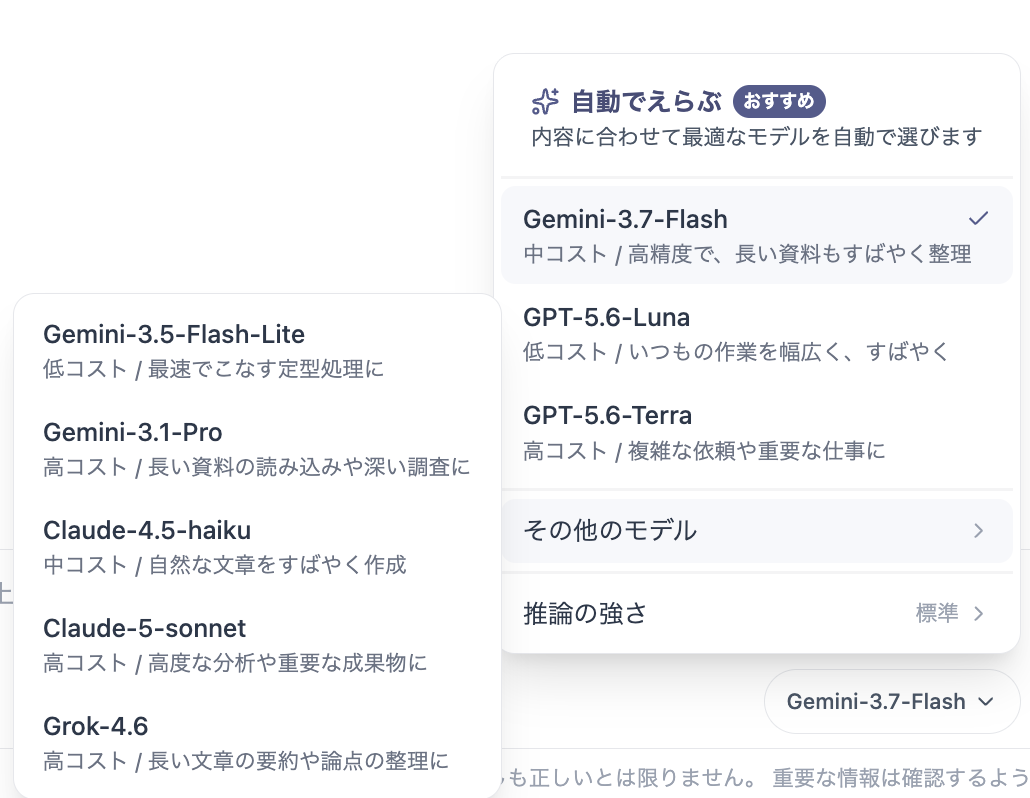Screen dimensions: 1030x798
Task: Open the Gemini-3.7-Flash model selector dropdown
Action: point(891,701)
